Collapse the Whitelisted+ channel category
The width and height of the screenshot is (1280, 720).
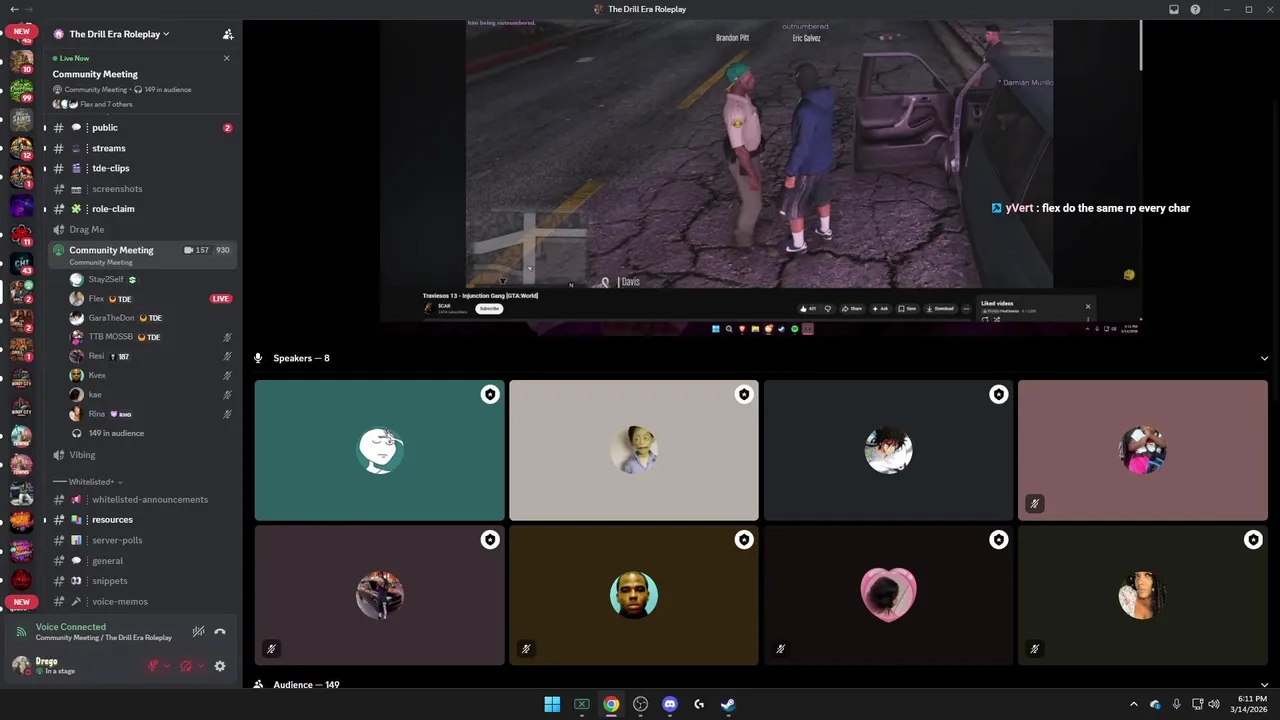89,482
